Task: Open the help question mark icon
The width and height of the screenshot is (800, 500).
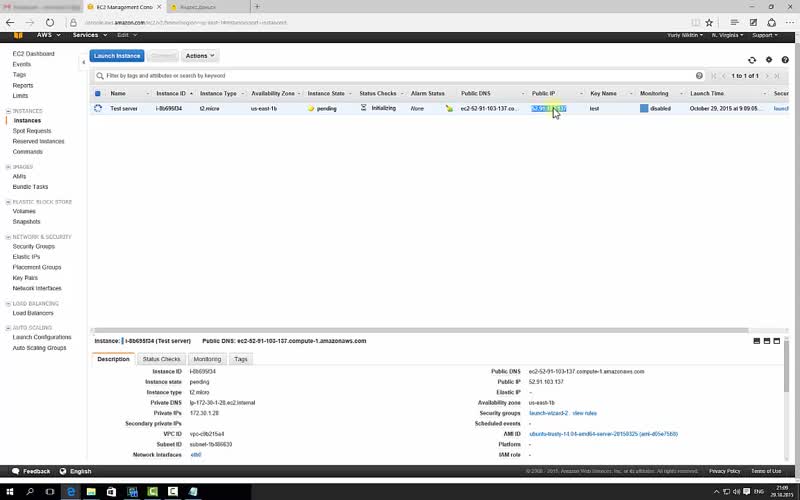Action: click(785, 60)
